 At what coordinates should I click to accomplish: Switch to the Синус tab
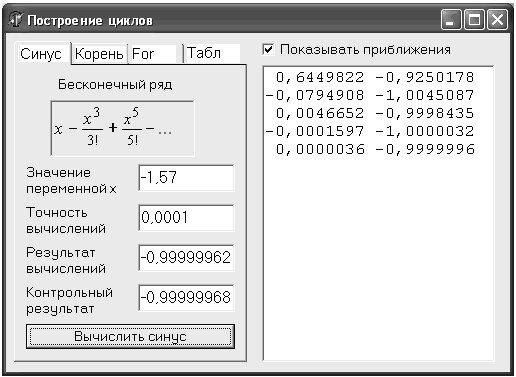pyautogui.click(x=43, y=53)
